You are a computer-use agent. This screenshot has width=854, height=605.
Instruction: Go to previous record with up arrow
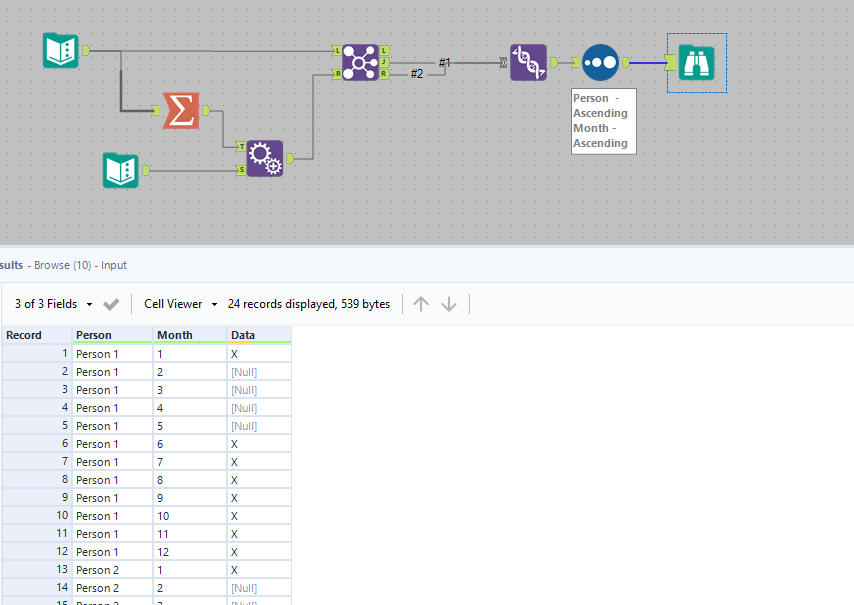click(x=421, y=304)
